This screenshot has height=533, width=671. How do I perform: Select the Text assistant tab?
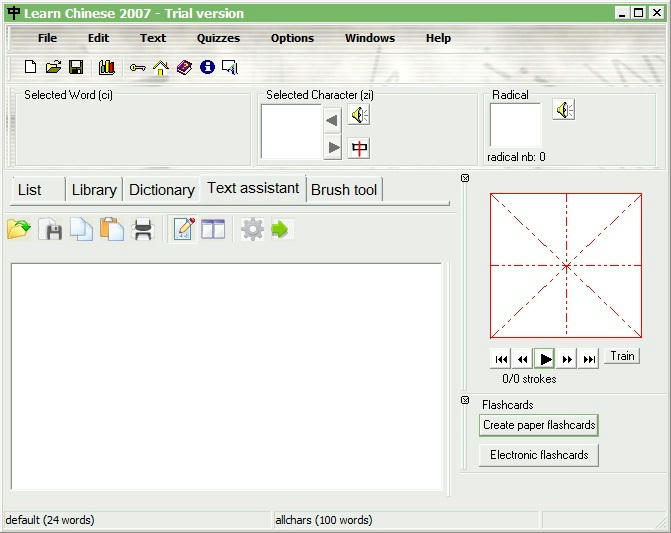[x=253, y=188]
